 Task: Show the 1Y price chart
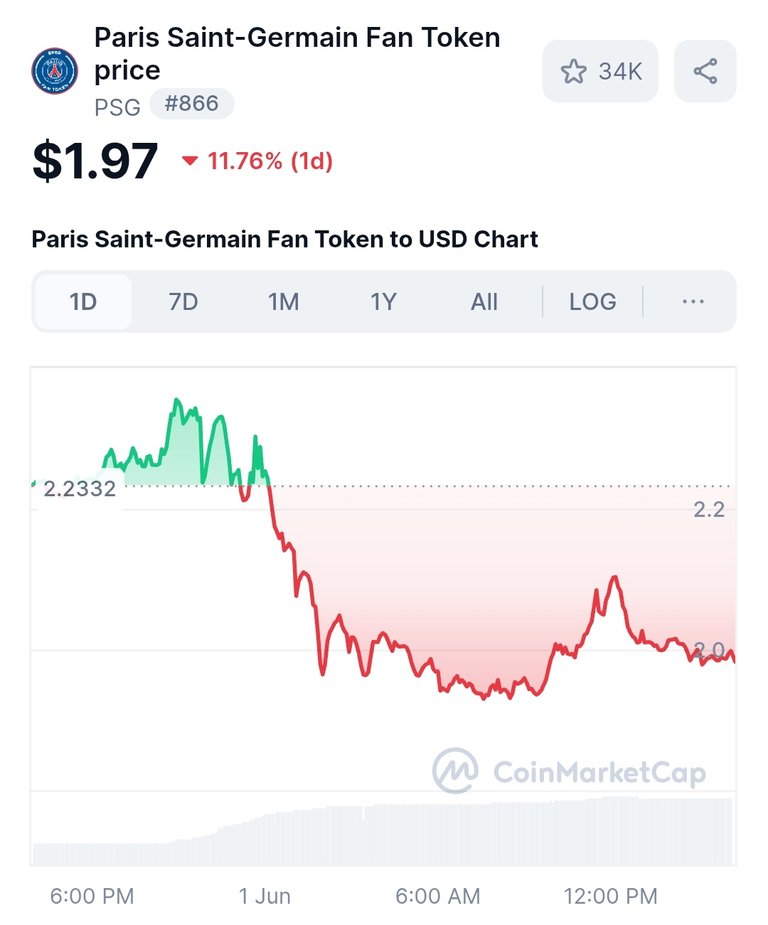(x=383, y=301)
